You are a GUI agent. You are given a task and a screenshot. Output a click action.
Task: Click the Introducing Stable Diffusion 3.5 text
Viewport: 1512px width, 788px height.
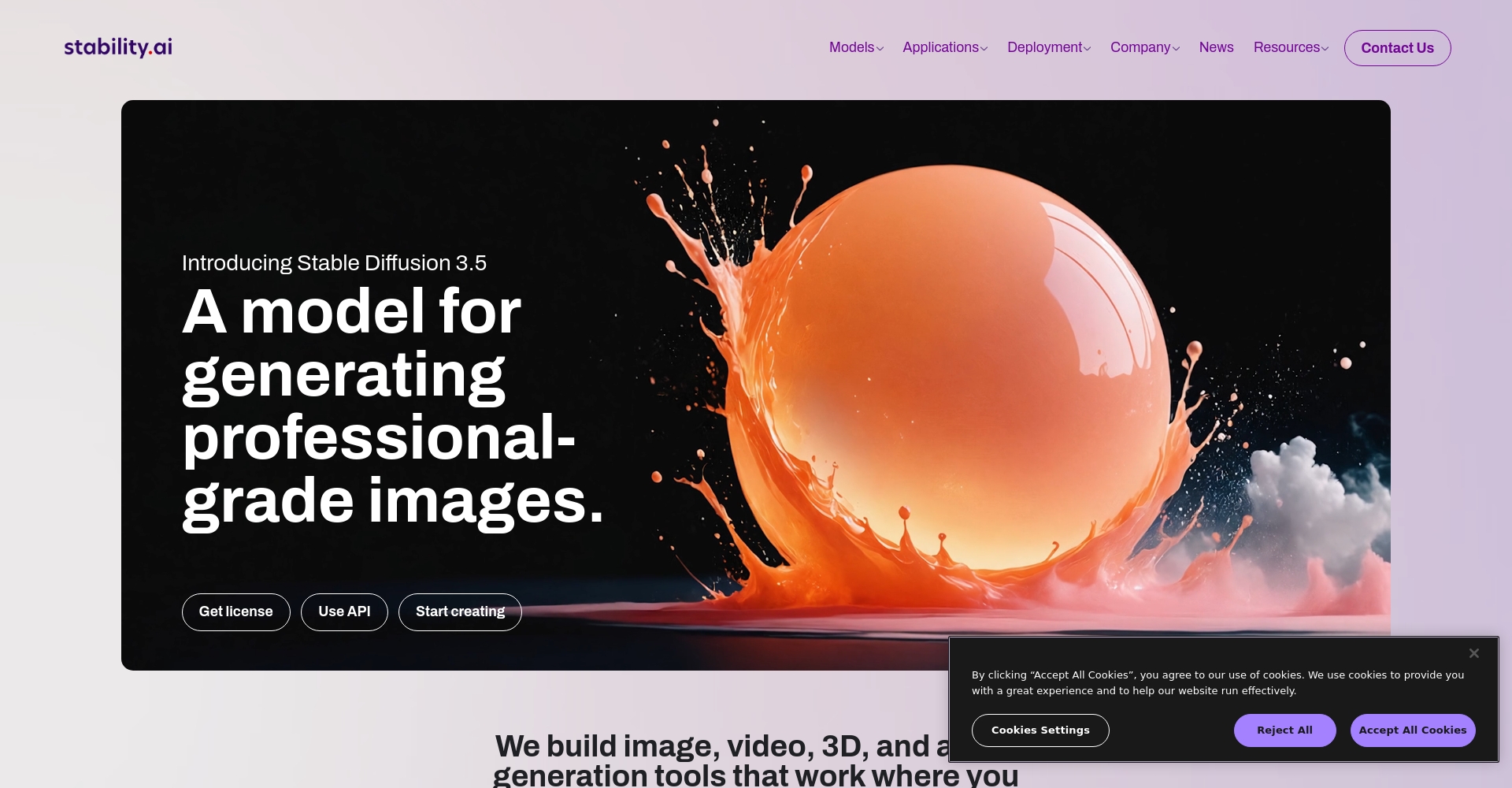point(334,263)
